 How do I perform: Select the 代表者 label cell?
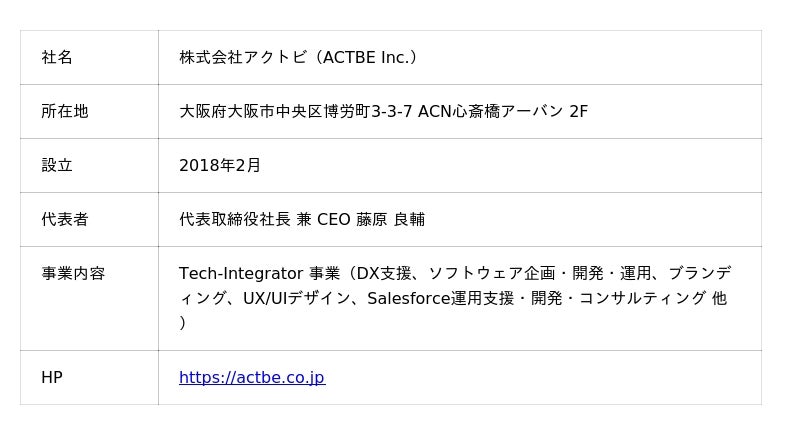click(65, 220)
